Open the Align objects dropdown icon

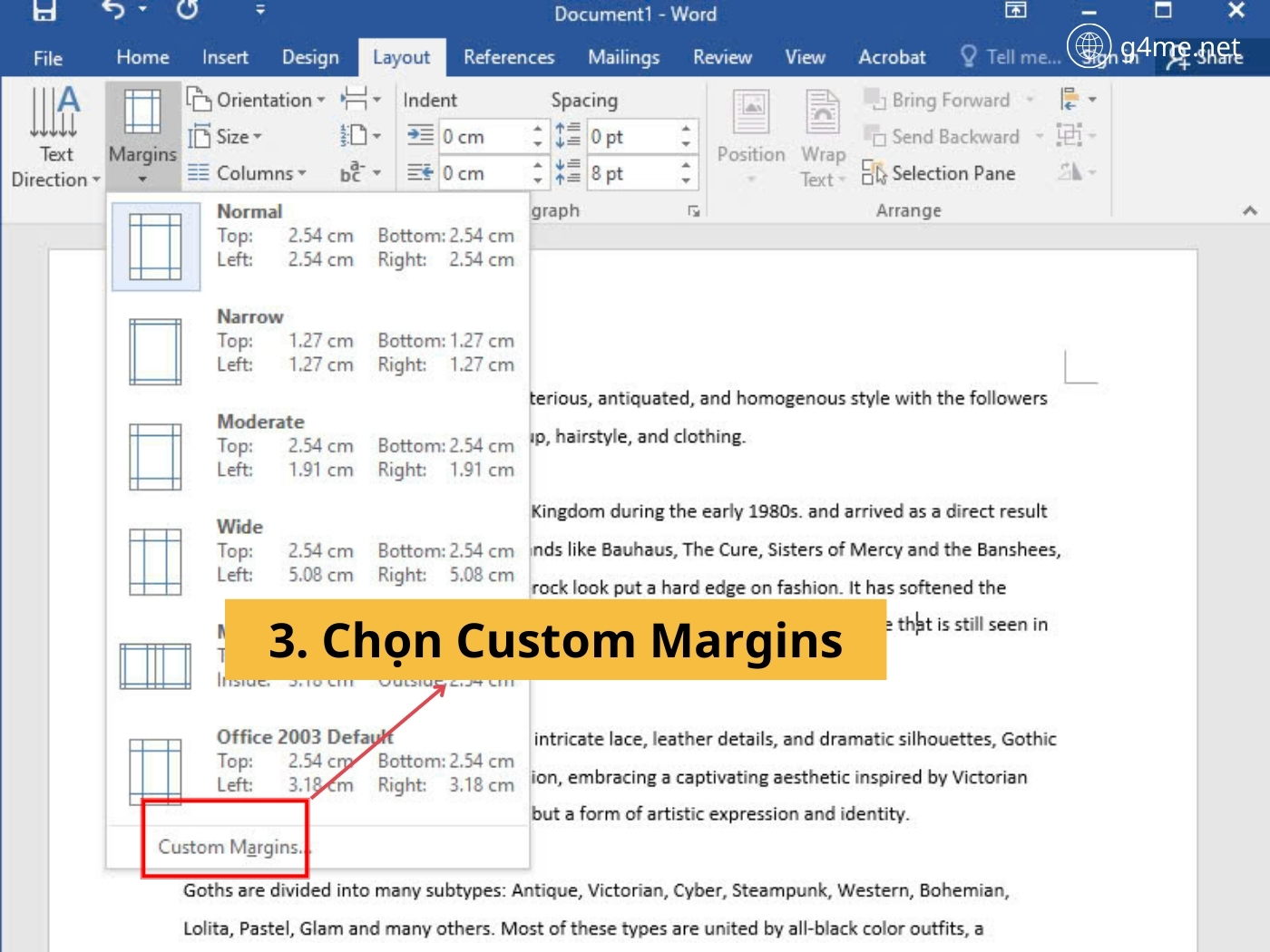tap(1078, 99)
